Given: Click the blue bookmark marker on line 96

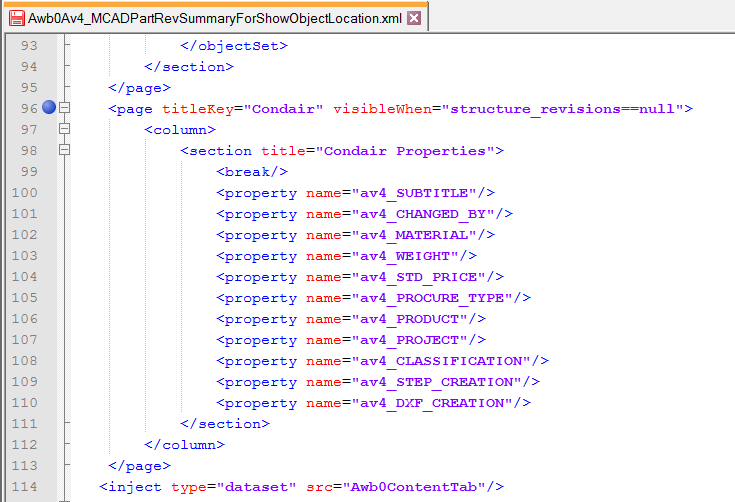Looking at the screenshot, I should click(x=48, y=108).
